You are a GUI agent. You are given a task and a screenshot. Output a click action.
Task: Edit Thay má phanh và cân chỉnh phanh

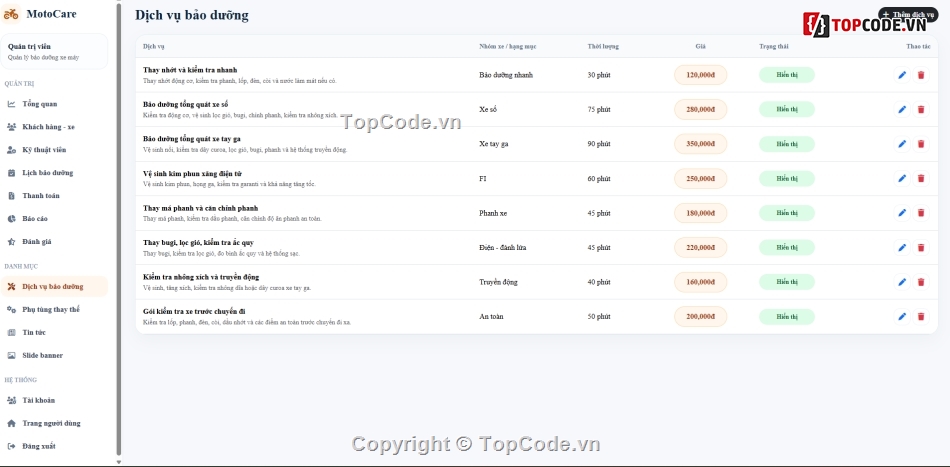[x=902, y=213]
